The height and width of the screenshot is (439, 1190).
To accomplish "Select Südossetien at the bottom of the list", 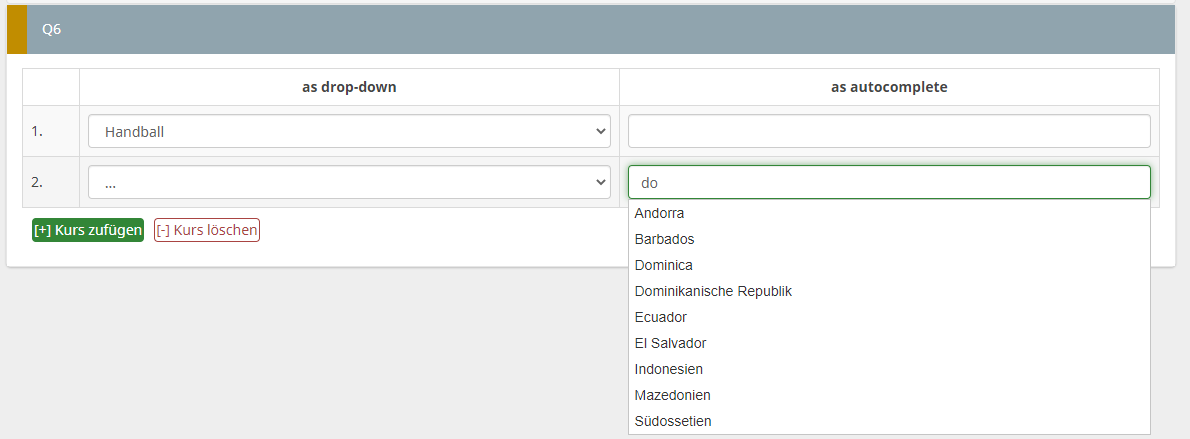I will pyautogui.click(x=673, y=421).
